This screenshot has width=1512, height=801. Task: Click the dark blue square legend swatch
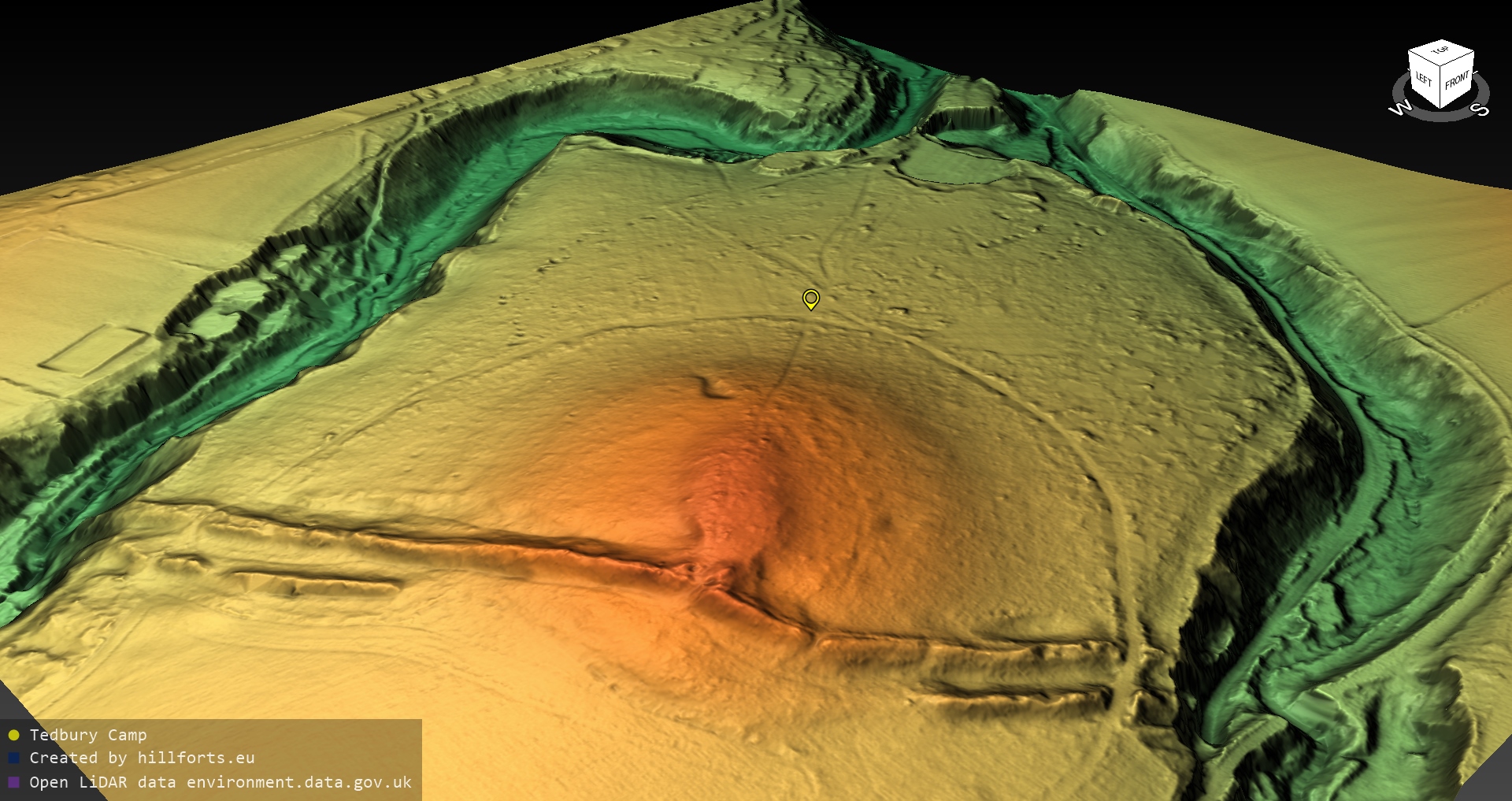pos(13,758)
